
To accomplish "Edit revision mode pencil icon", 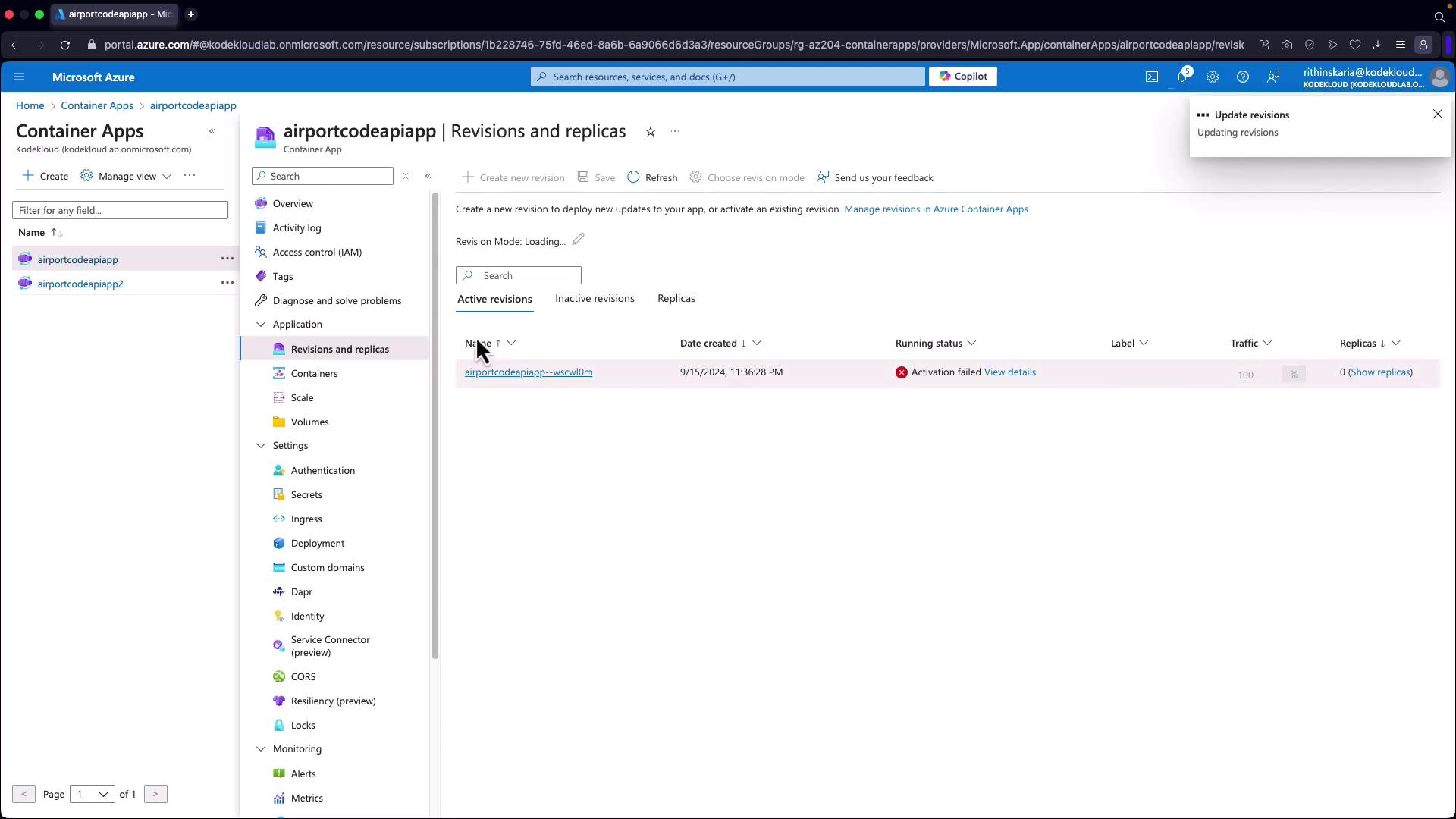I will click(x=578, y=240).
